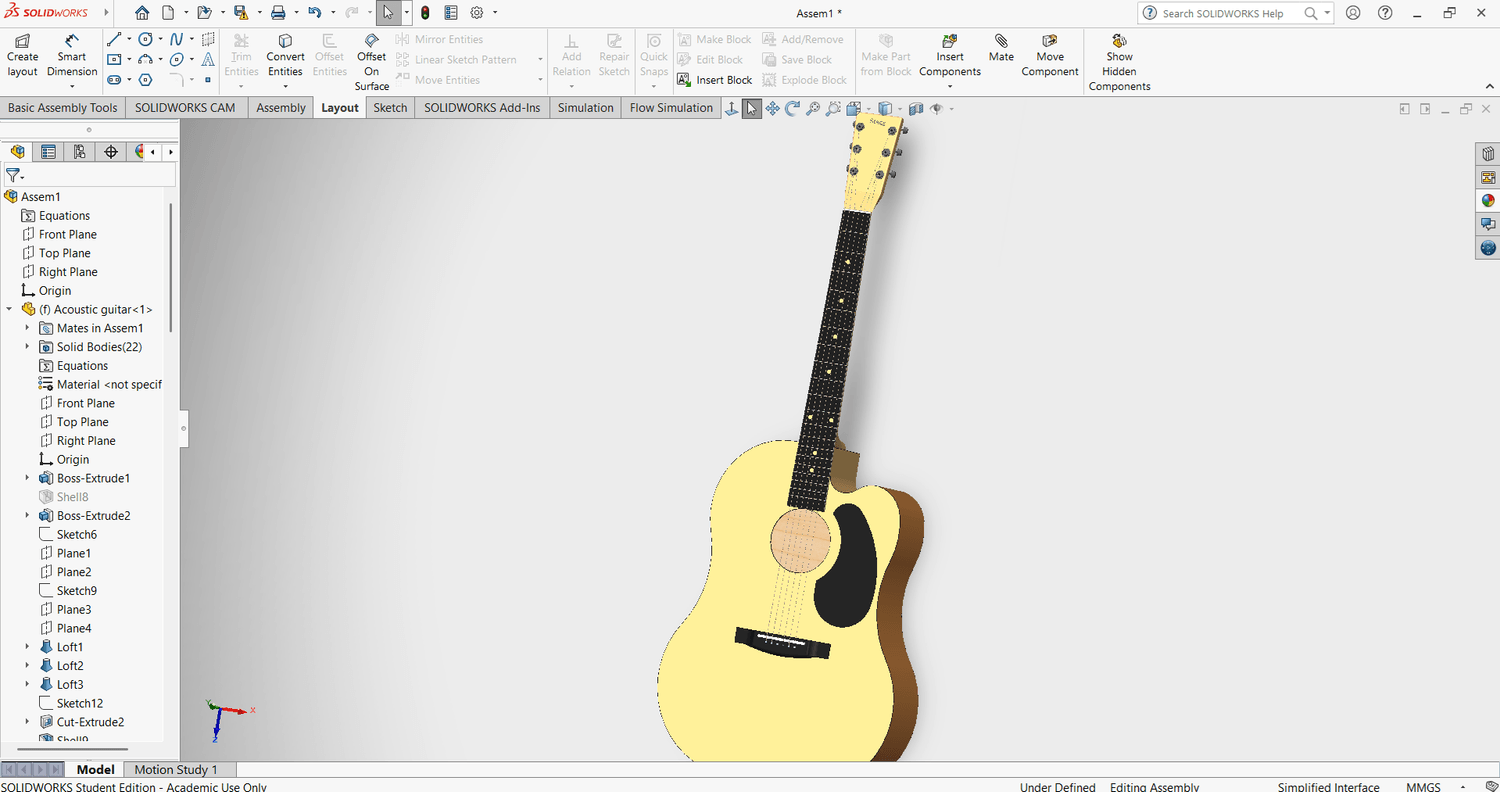Collapse the Acoustic guitar<1> tree node
This screenshot has height=792, width=1500.
coord(9,310)
